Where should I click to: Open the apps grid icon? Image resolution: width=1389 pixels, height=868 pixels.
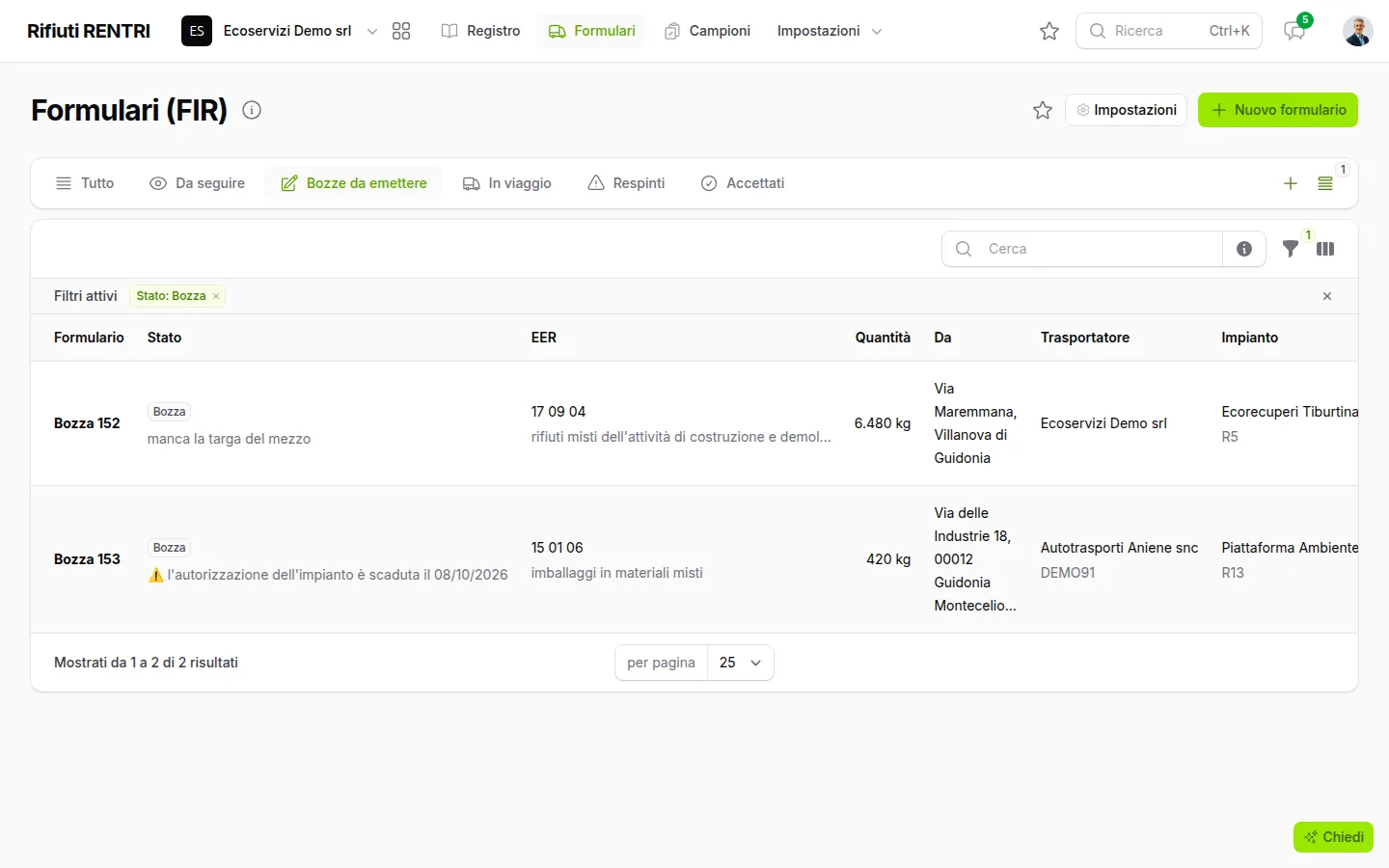pyautogui.click(x=401, y=31)
